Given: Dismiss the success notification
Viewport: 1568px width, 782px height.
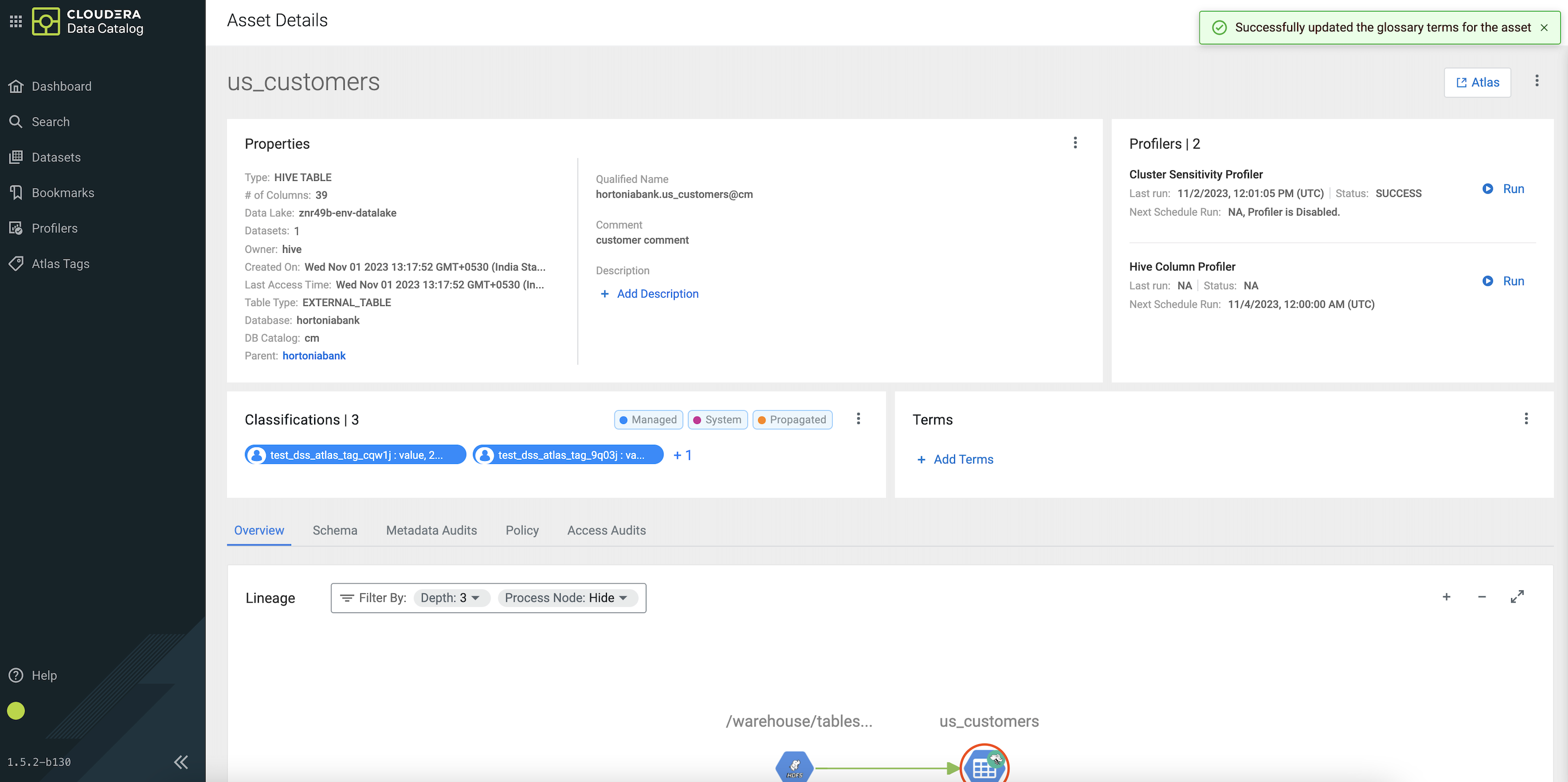Looking at the screenshot, I should (1544, 27).
